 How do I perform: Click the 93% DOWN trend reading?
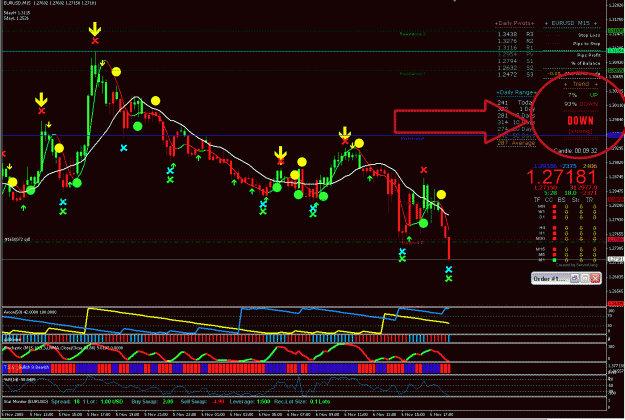pos(581,104)
